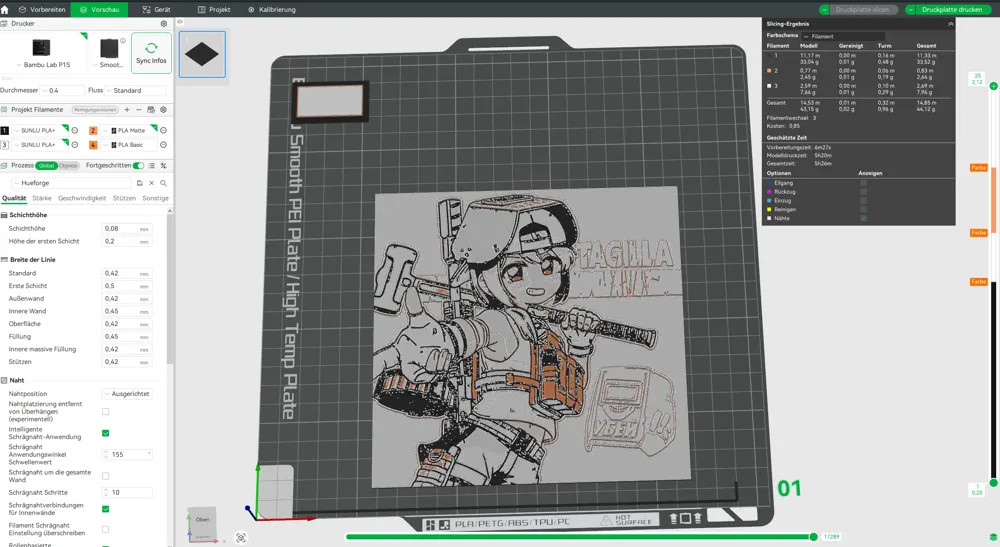Screen dimensions: 1000x547
Task: Search process settings with magnifier icon
Action: click(163, 183)
